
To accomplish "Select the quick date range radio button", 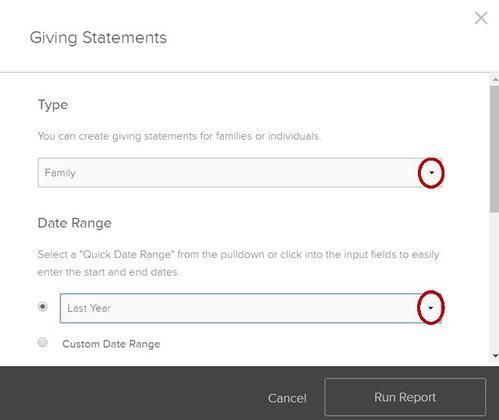I will click(x=42, y=306).
